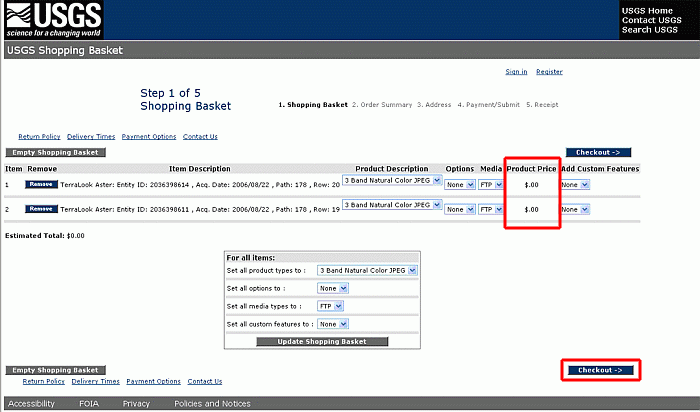Open the FOIA footer item
700x412 pixels.
88,404
